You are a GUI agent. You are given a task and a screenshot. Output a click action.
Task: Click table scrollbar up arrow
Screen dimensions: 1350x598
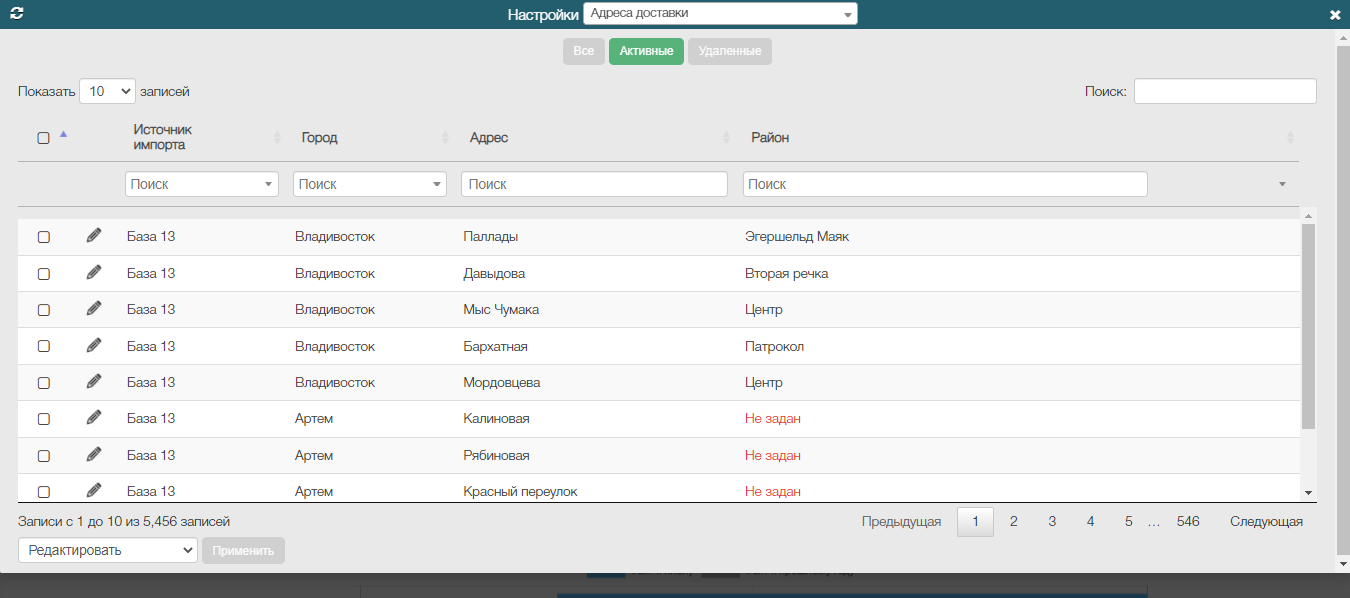1308,215
